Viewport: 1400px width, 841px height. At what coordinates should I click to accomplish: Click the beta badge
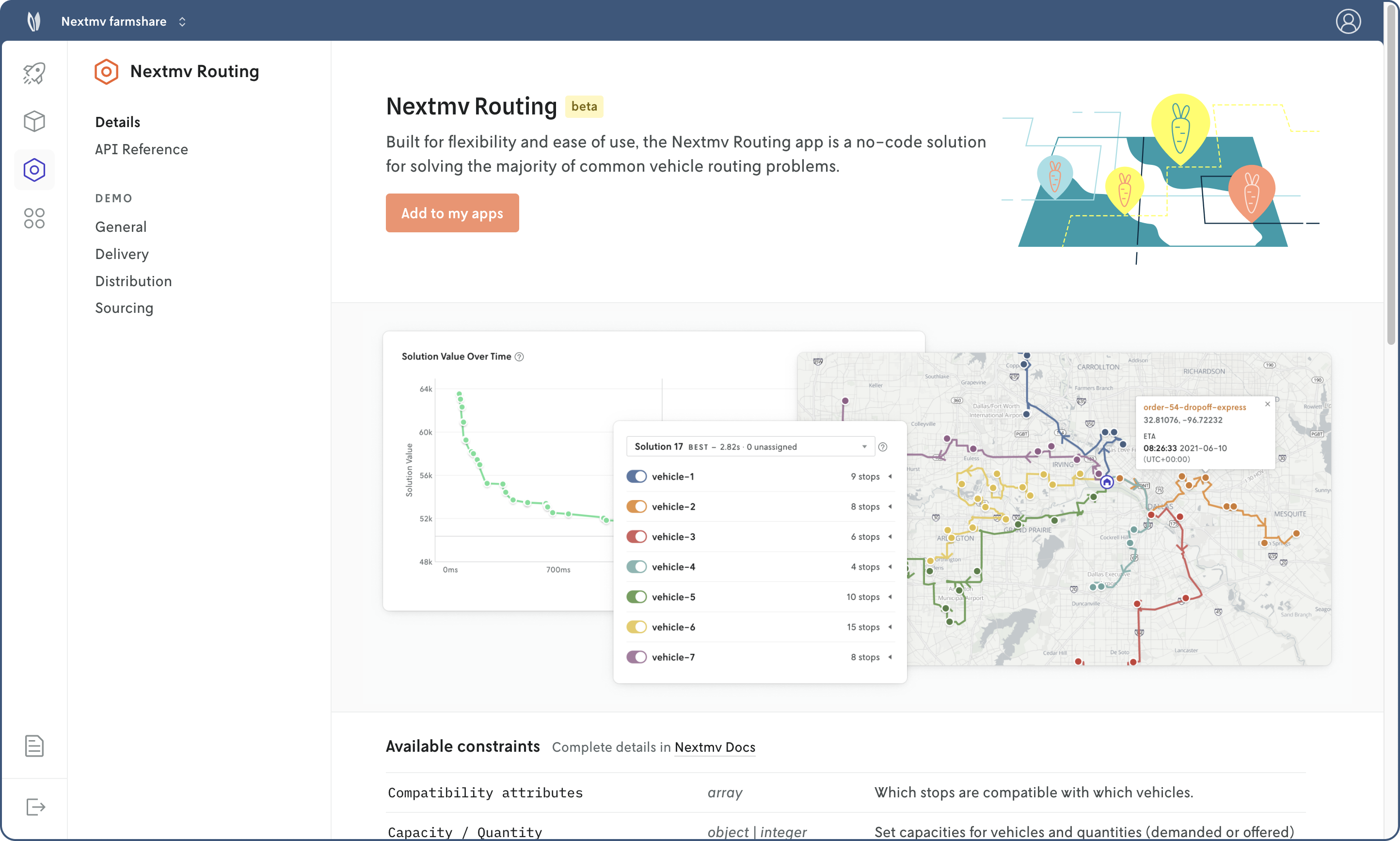click(584, 107)
